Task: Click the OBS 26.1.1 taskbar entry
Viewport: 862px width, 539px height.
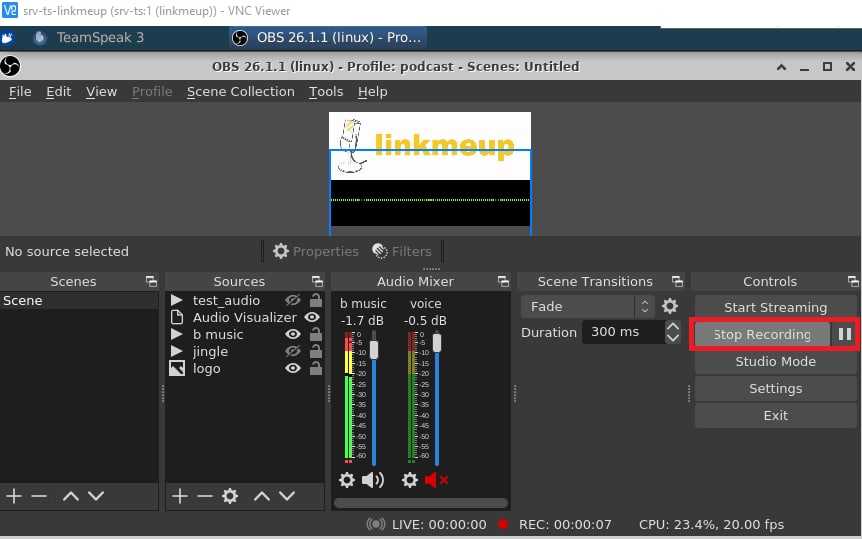Action: click(x=328, y=37)
